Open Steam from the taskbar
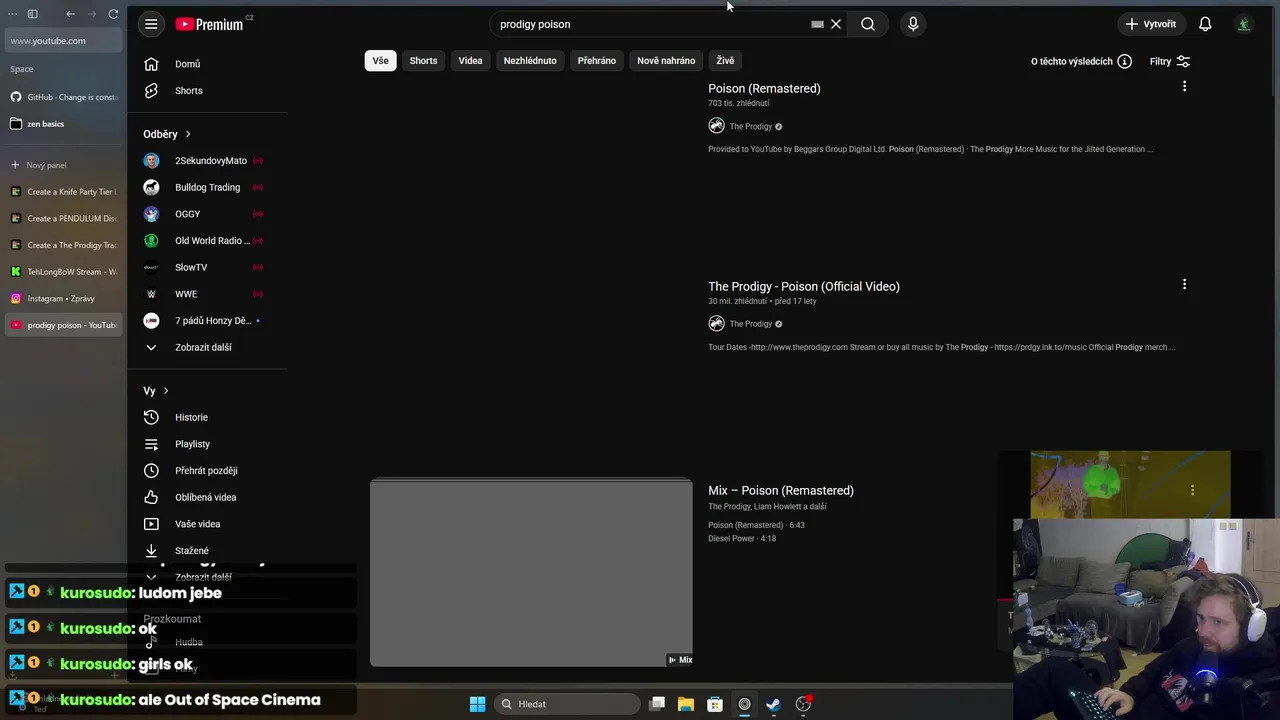The image size is (1280, 720). click(x=773, y=704)
